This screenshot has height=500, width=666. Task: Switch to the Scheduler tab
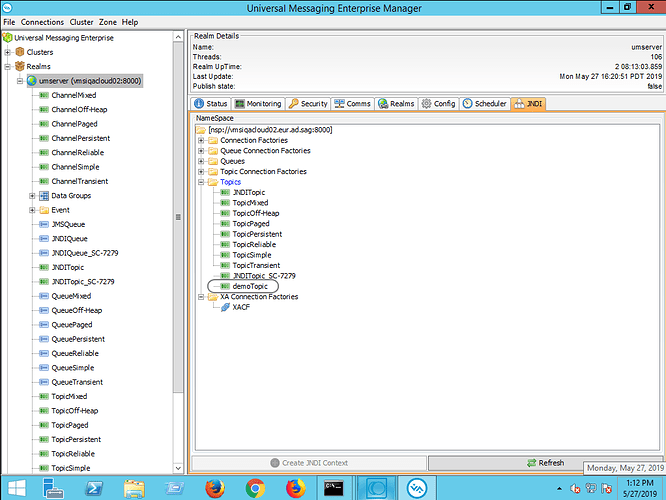(x=485, y=104)
